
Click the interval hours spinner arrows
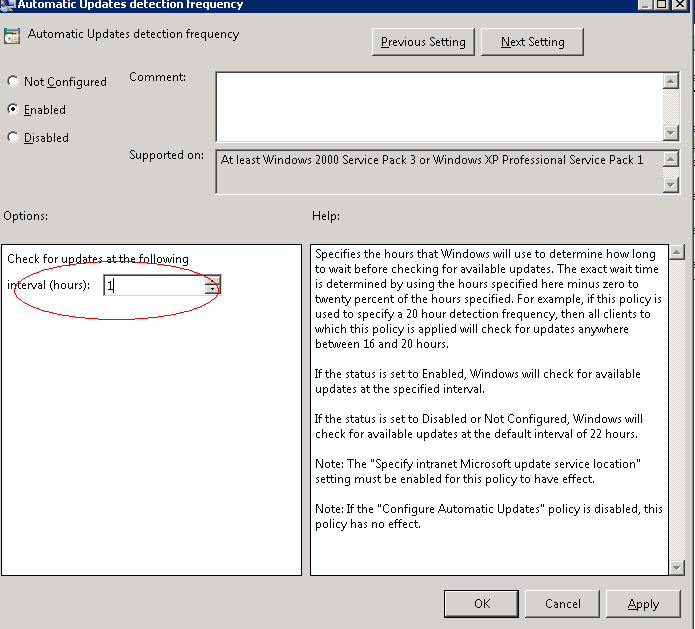coord(212,285)
